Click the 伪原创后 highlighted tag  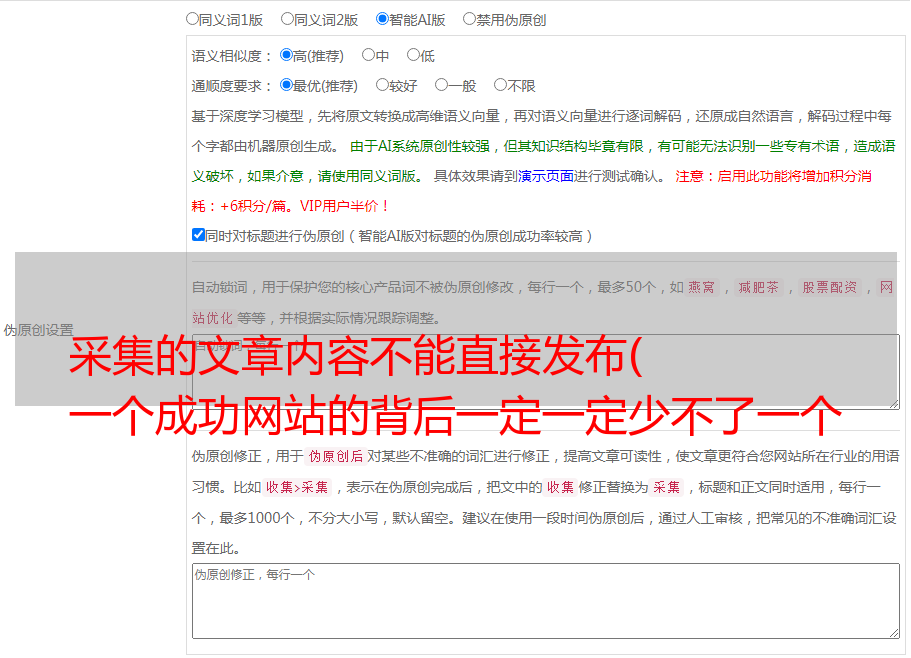[336, 456]
